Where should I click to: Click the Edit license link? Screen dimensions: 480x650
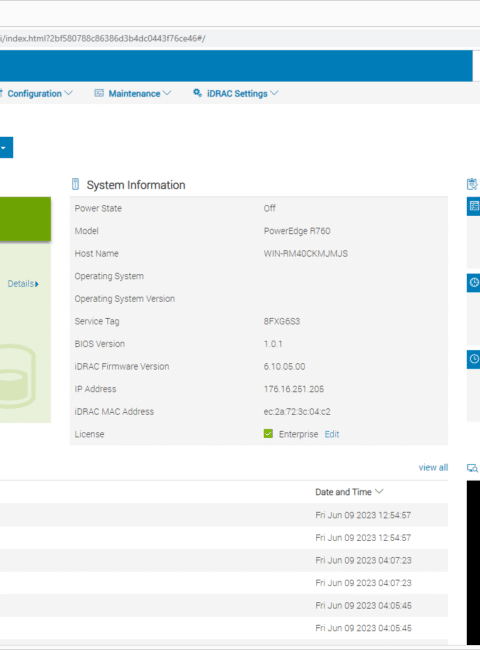coord(332,434)
